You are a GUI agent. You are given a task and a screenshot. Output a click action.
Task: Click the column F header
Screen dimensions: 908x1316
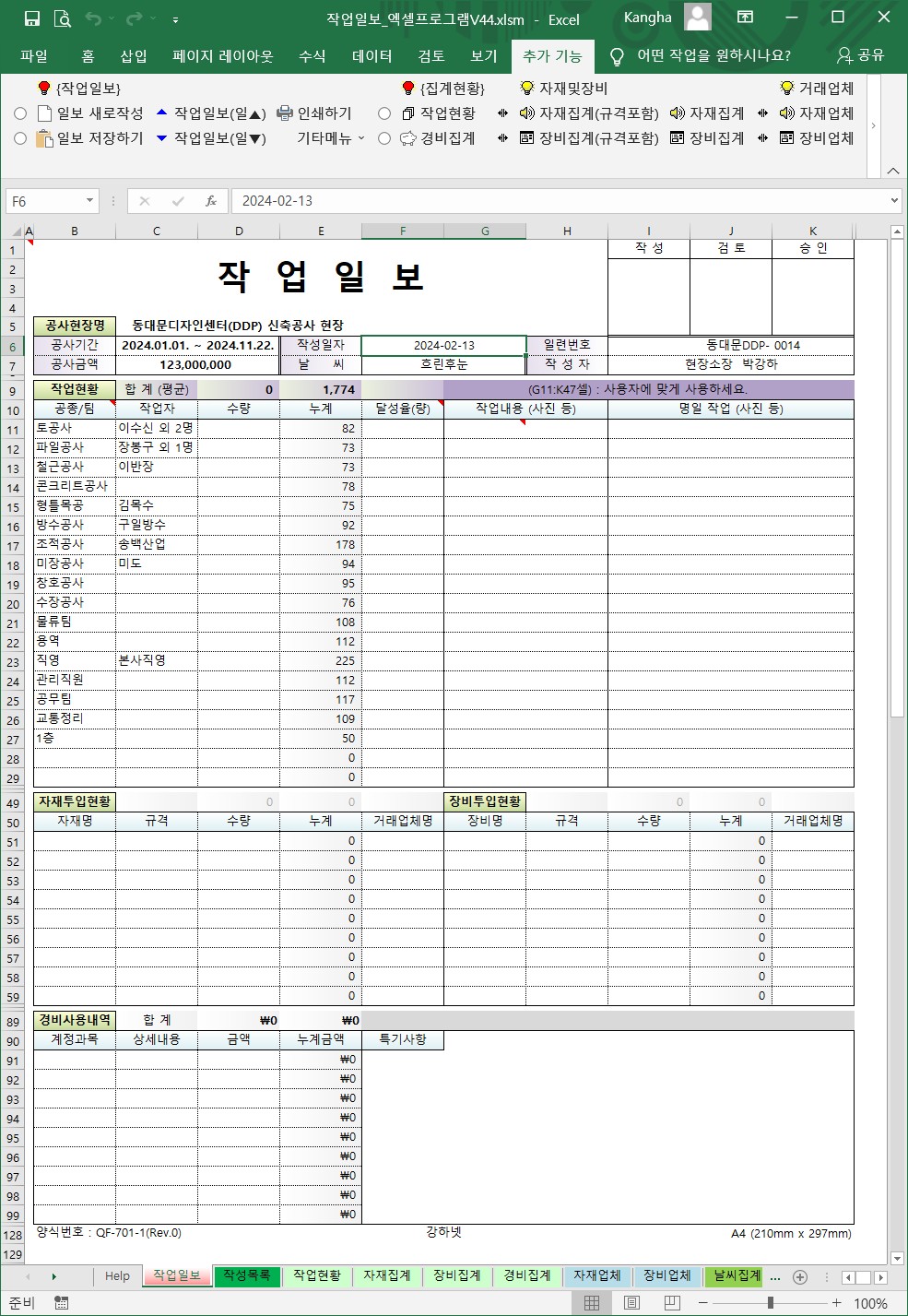403,231
